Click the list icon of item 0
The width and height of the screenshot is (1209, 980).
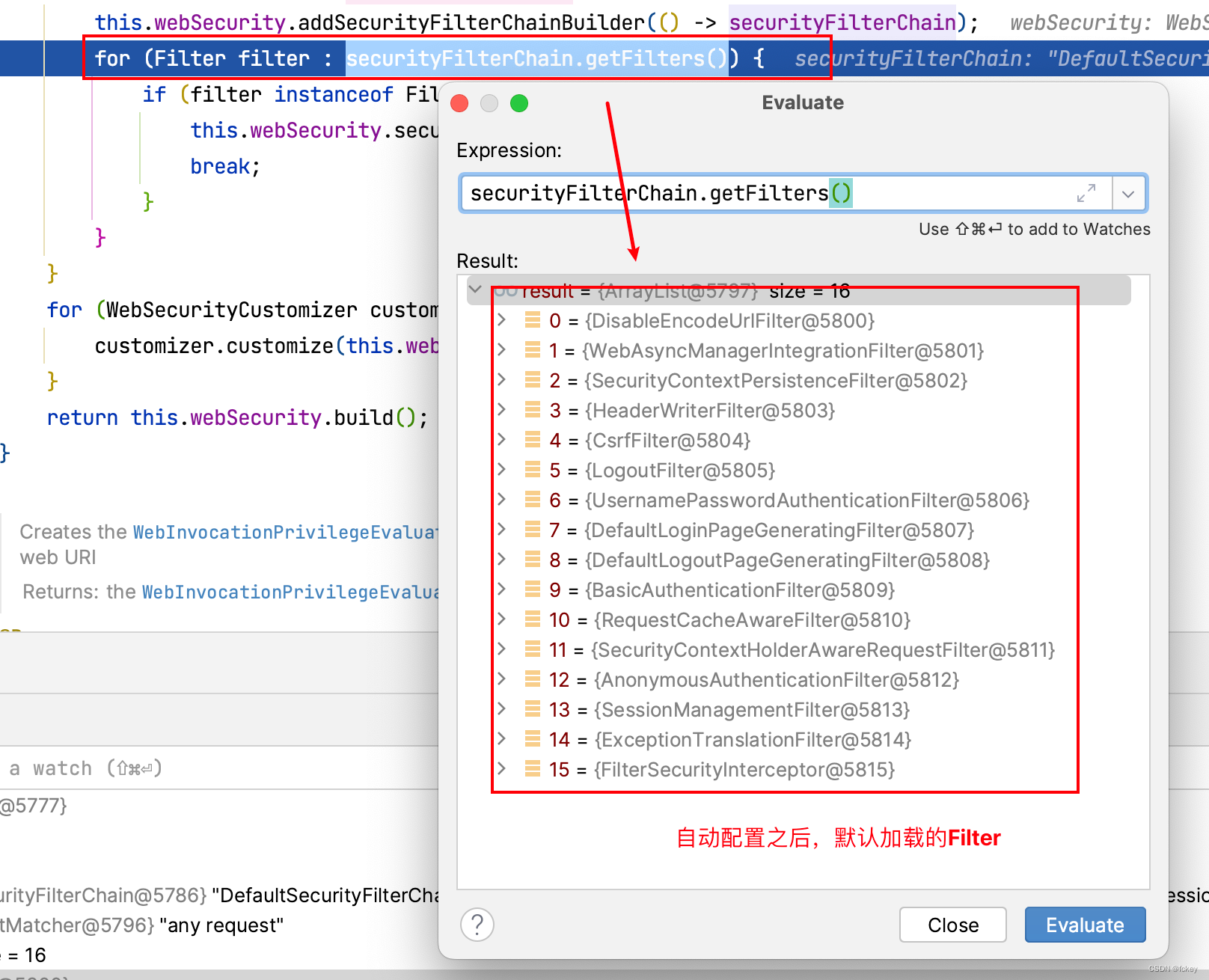pyautogui.click(x=533, y=320)
